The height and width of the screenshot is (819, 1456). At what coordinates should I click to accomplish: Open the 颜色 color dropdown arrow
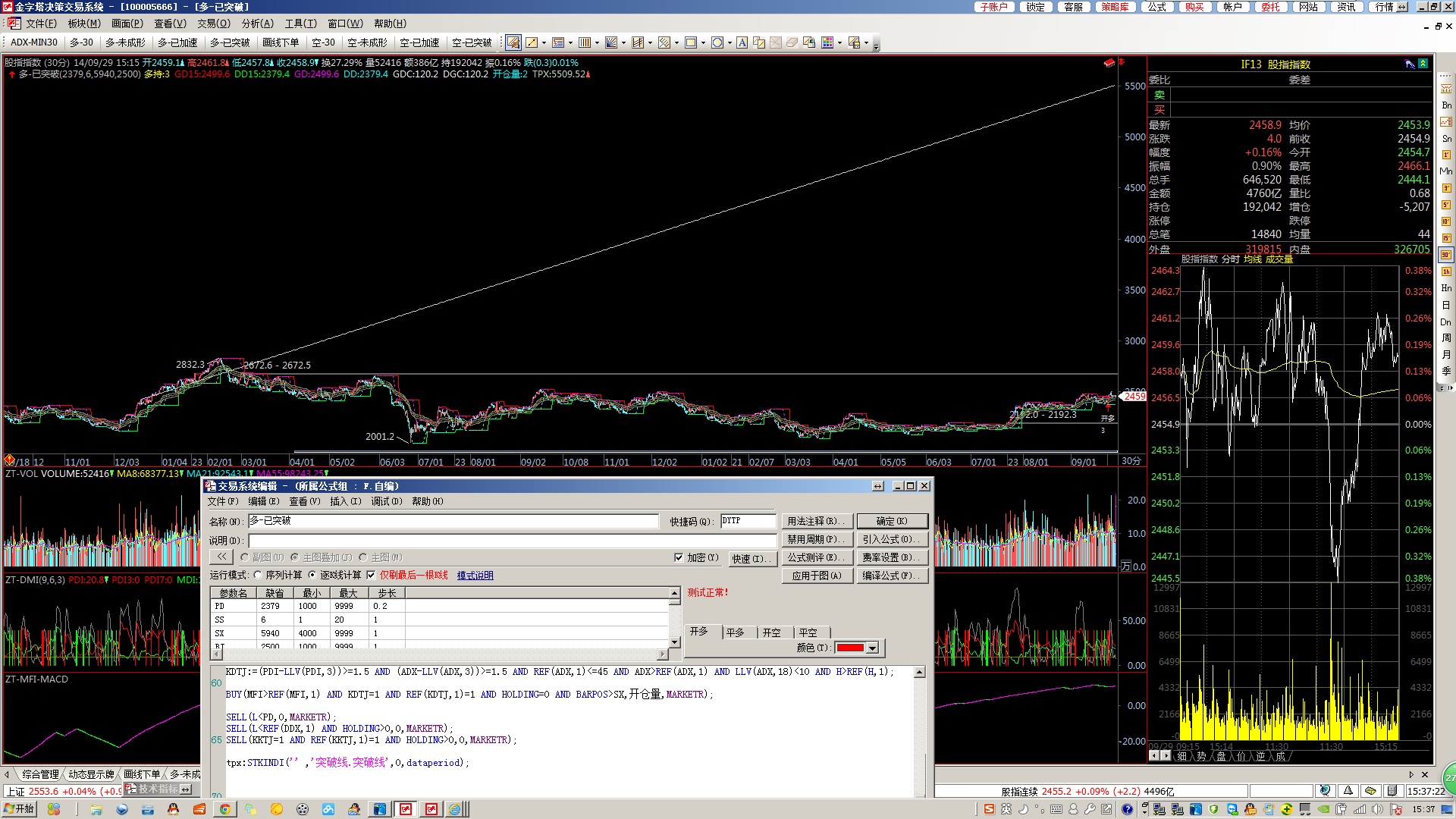tap(873, 648)
